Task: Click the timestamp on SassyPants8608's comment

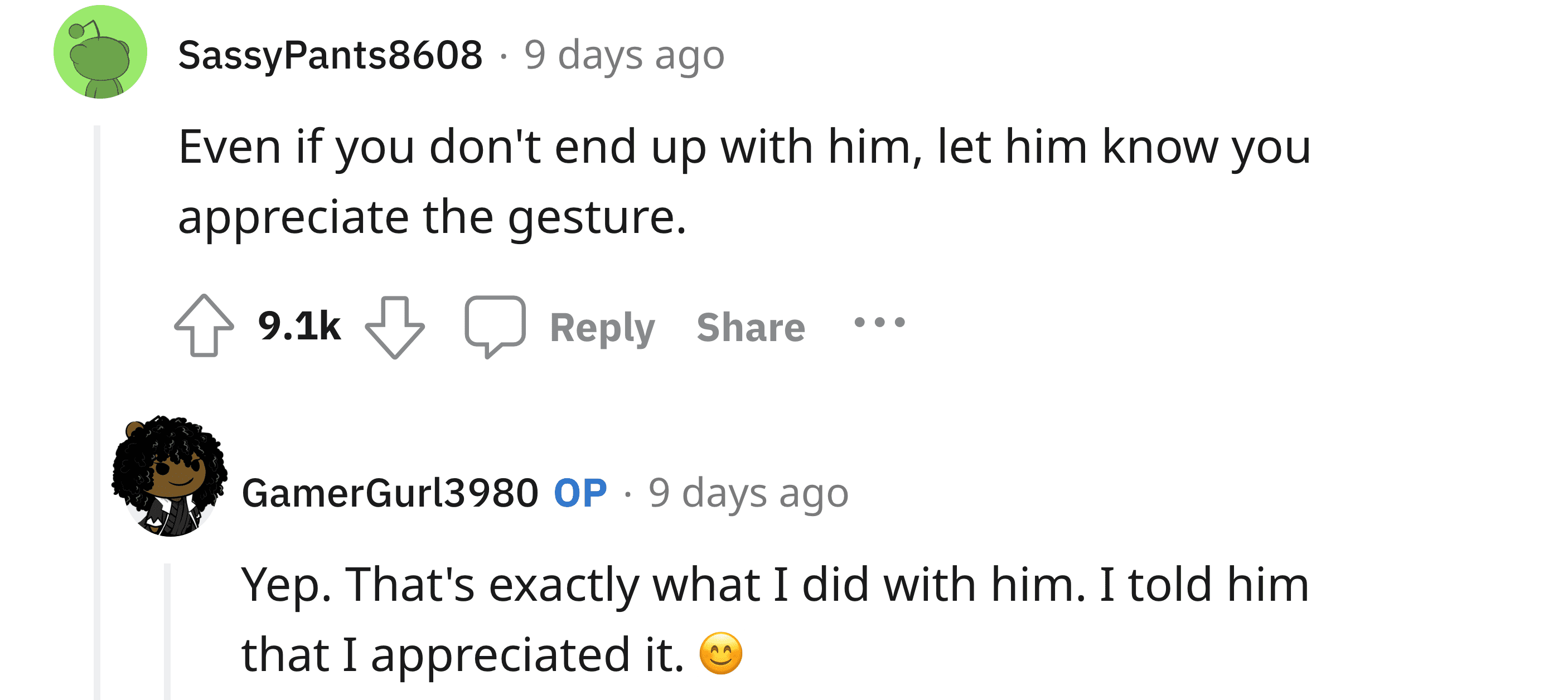Action: pos(624,55)
